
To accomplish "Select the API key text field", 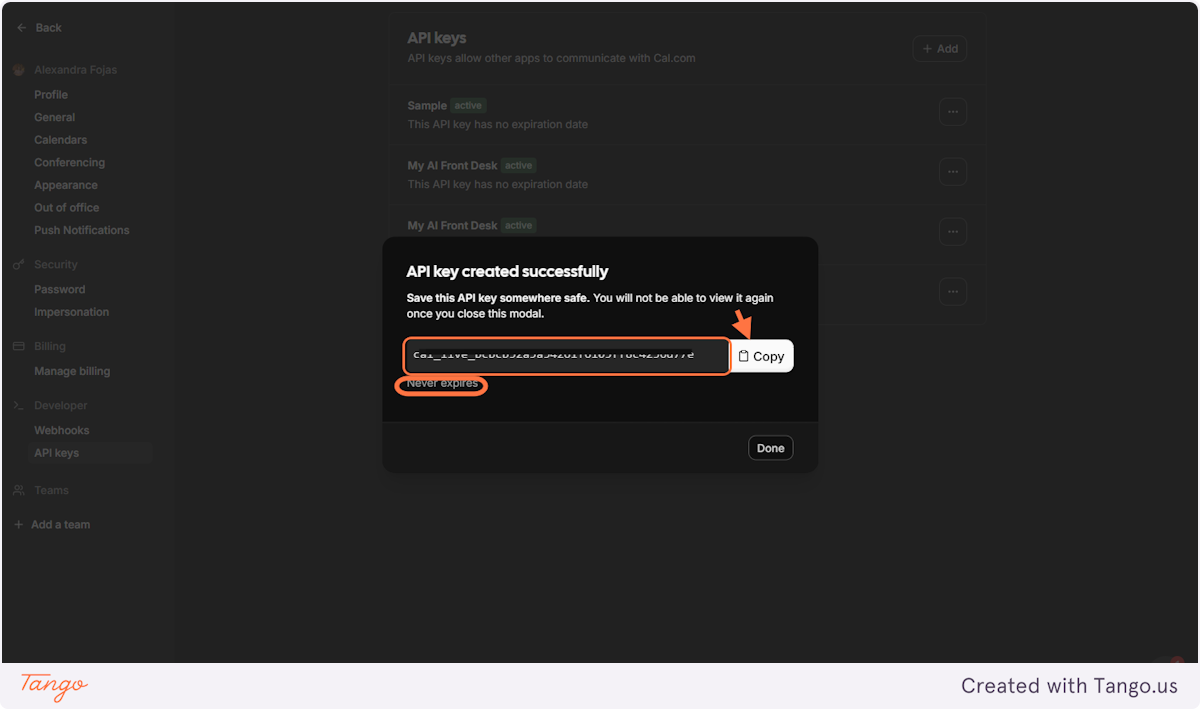I will click(565, 355).
